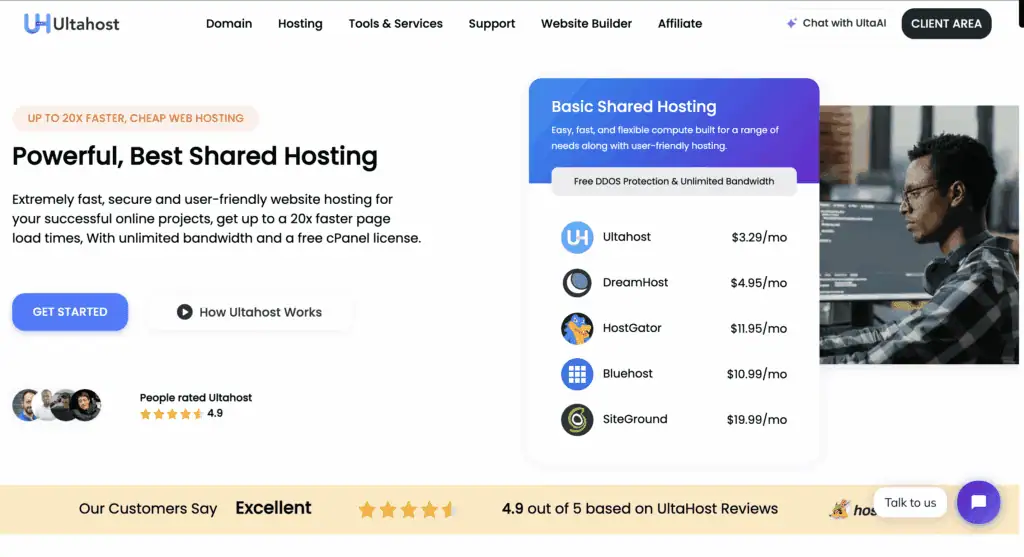Click the Ultahost UH logo in the pricing list
Viewport: 1024px width, 557px height.
click(577, 237)
